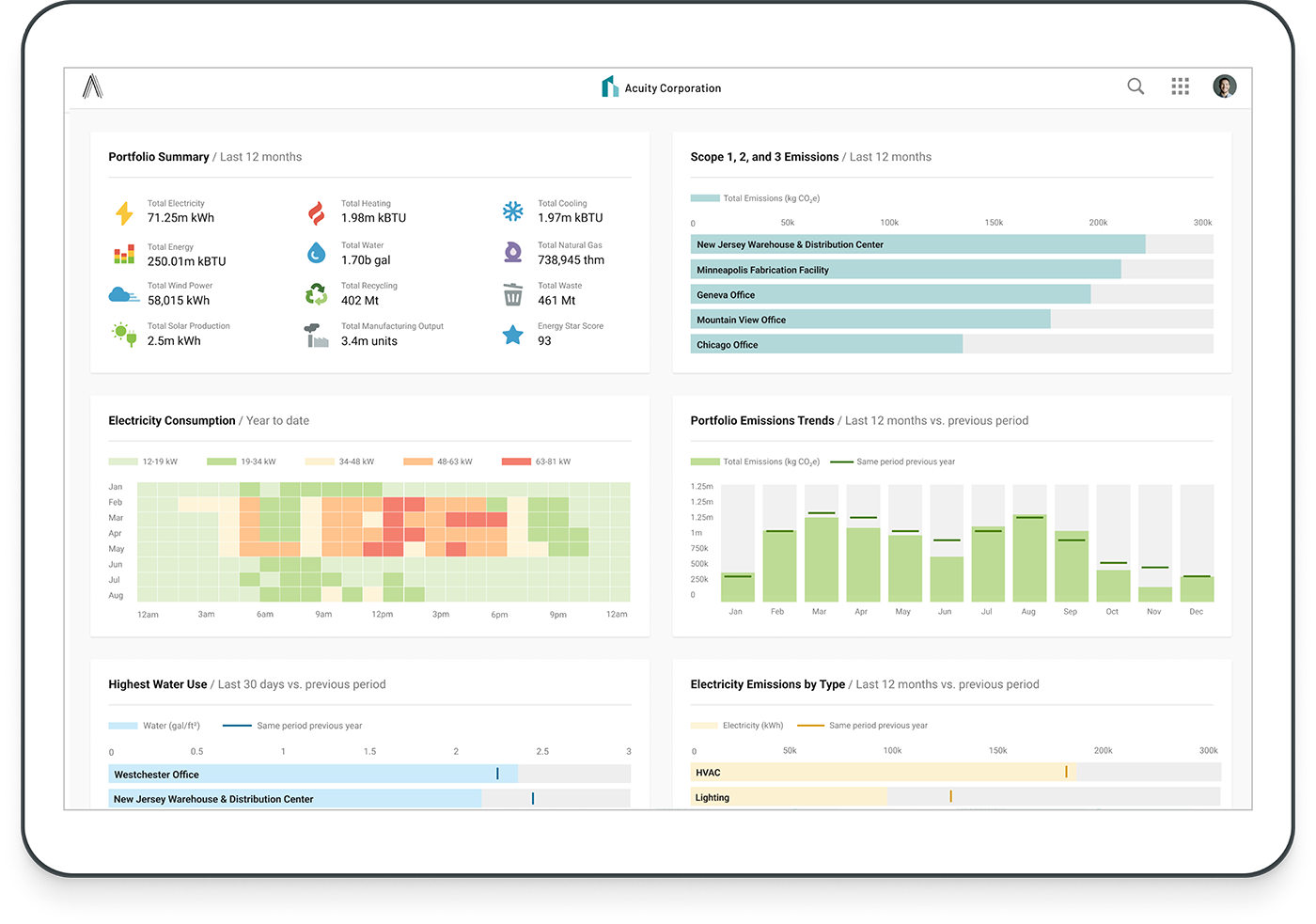Click the Total Water droplet icon
The image size is (1316, 924).
[317, 253]
